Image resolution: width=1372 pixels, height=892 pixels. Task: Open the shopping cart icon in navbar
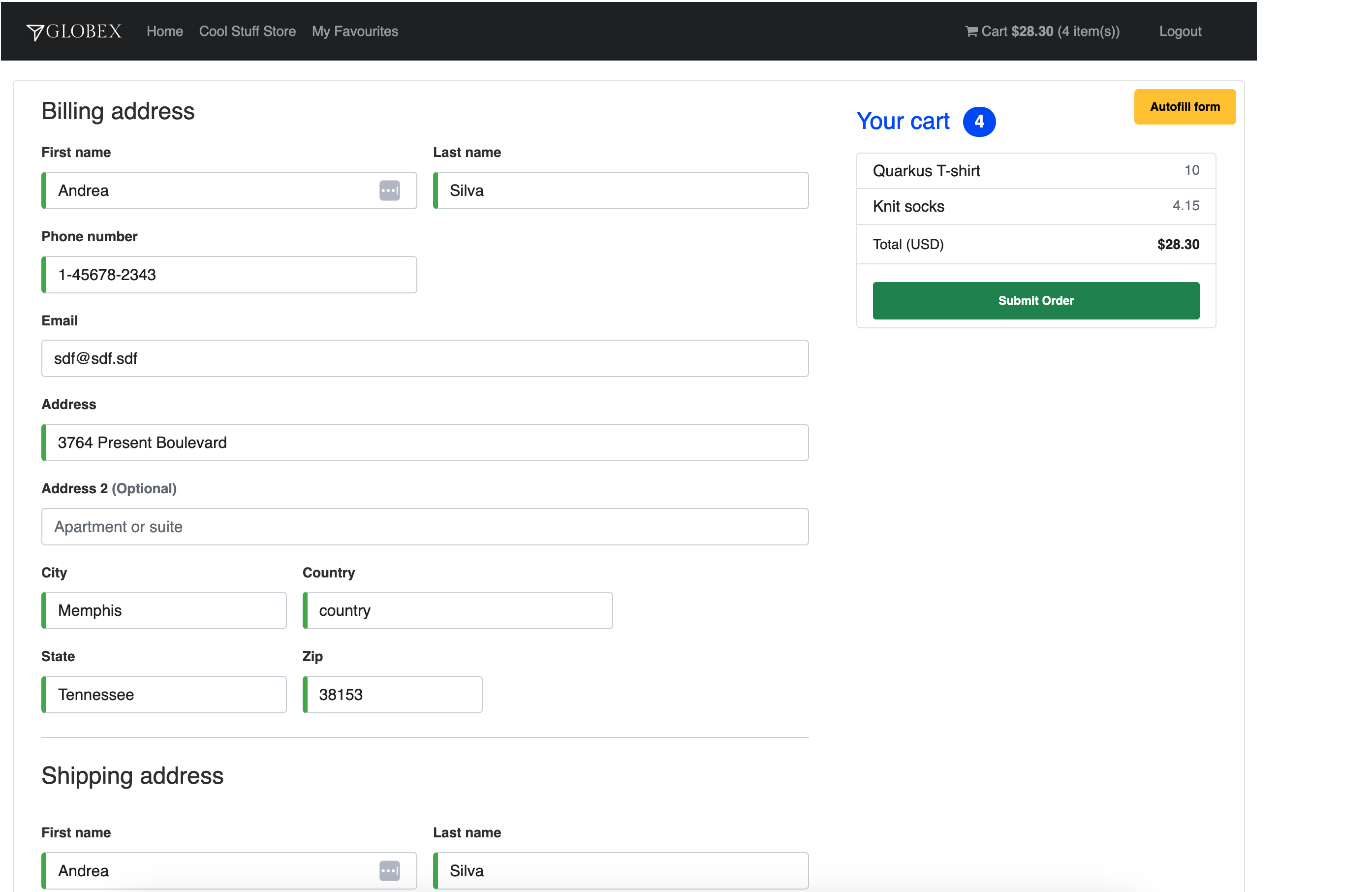point(971,32)
